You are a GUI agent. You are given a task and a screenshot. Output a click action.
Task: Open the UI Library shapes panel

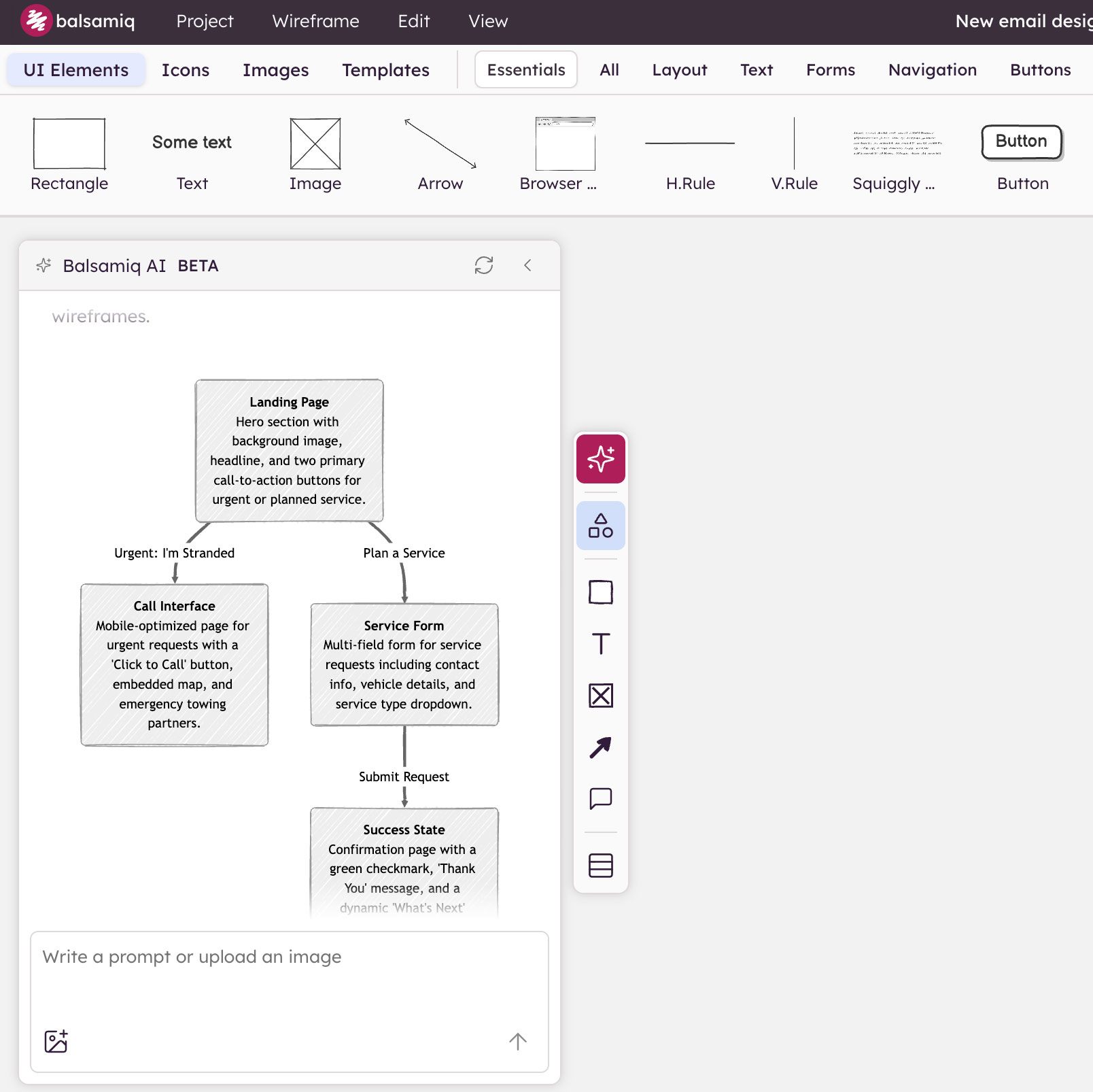click(x=600, y=525)
